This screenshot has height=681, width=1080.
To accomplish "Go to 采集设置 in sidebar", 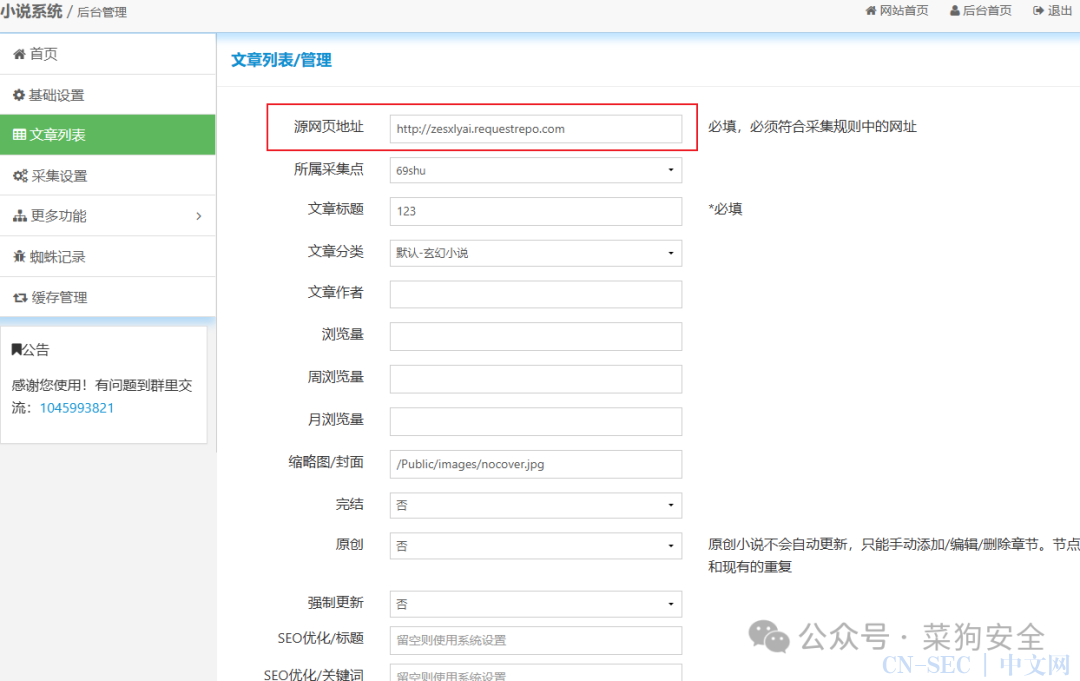I will point(107,176).
